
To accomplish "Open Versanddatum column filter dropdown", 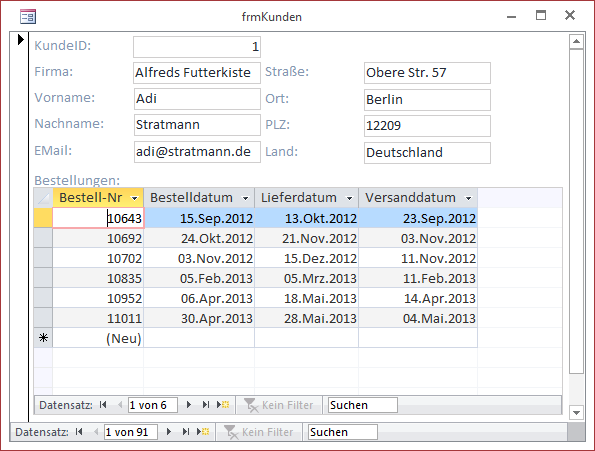I will [469, 198].
